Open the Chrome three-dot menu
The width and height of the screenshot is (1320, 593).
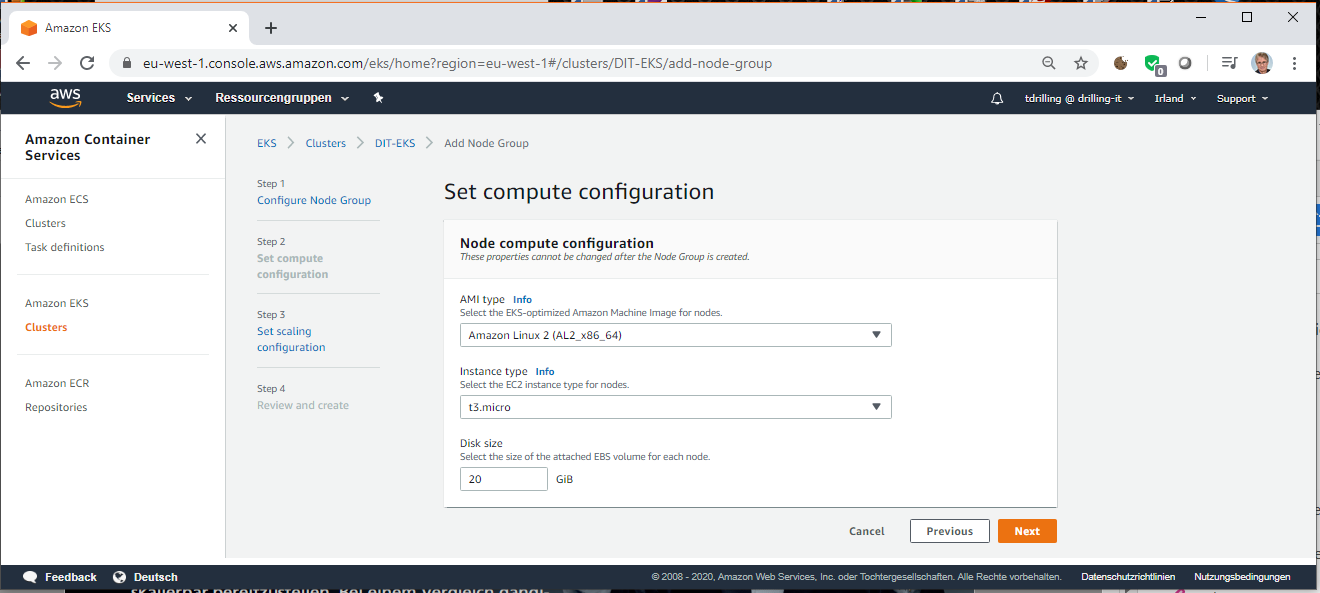pyautogui.click(x=1295, y=63)
